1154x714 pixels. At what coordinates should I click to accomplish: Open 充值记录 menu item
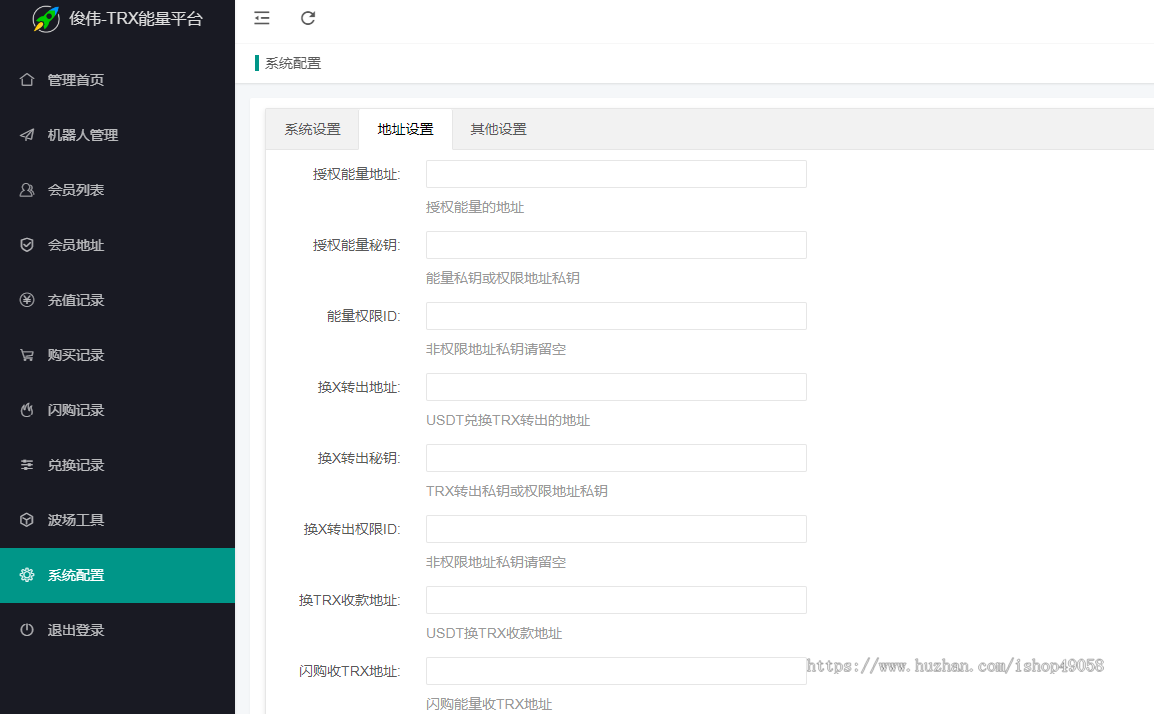point(118,300)
